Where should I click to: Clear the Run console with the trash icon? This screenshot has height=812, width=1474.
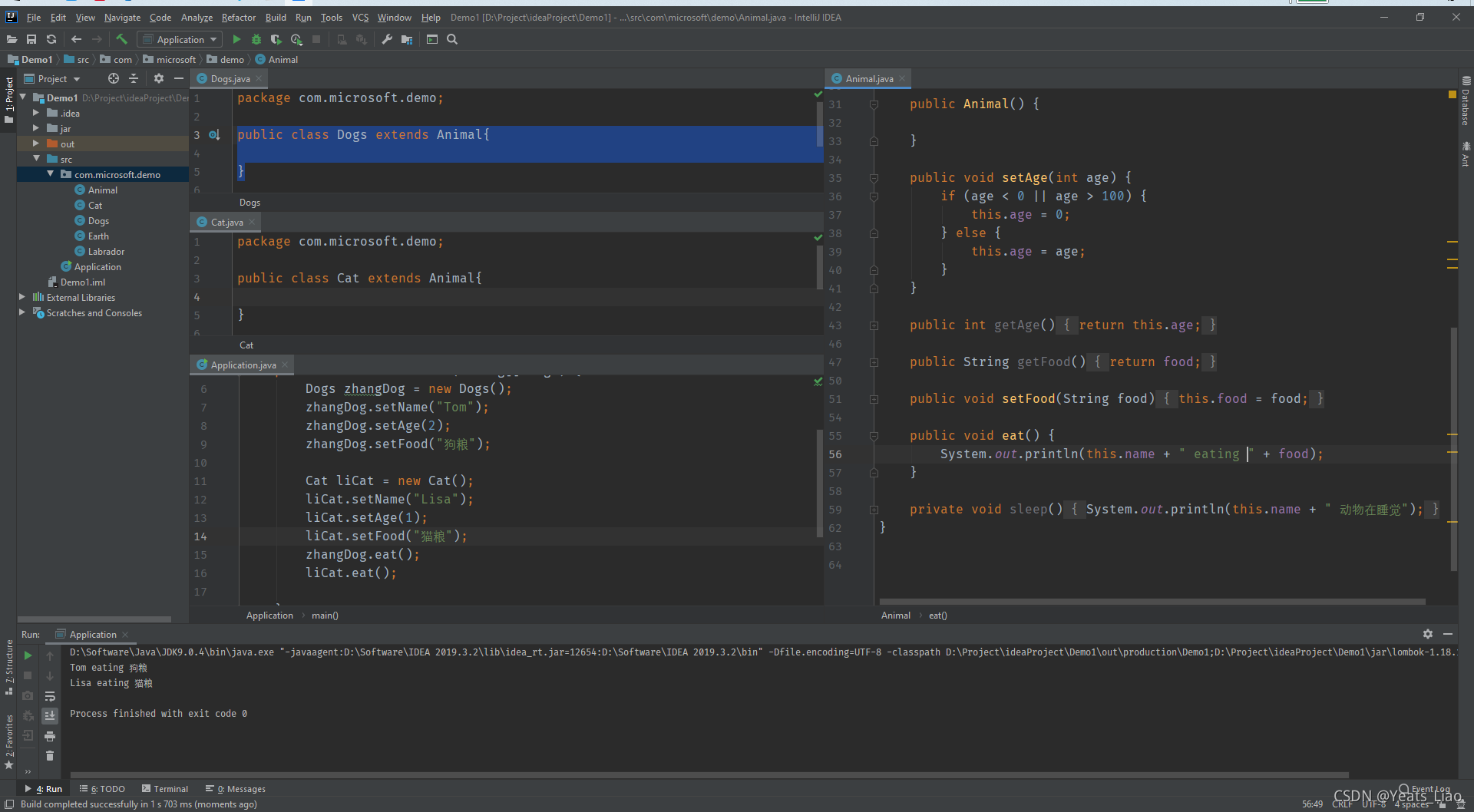pyautogui.click(x=50, y=756)
